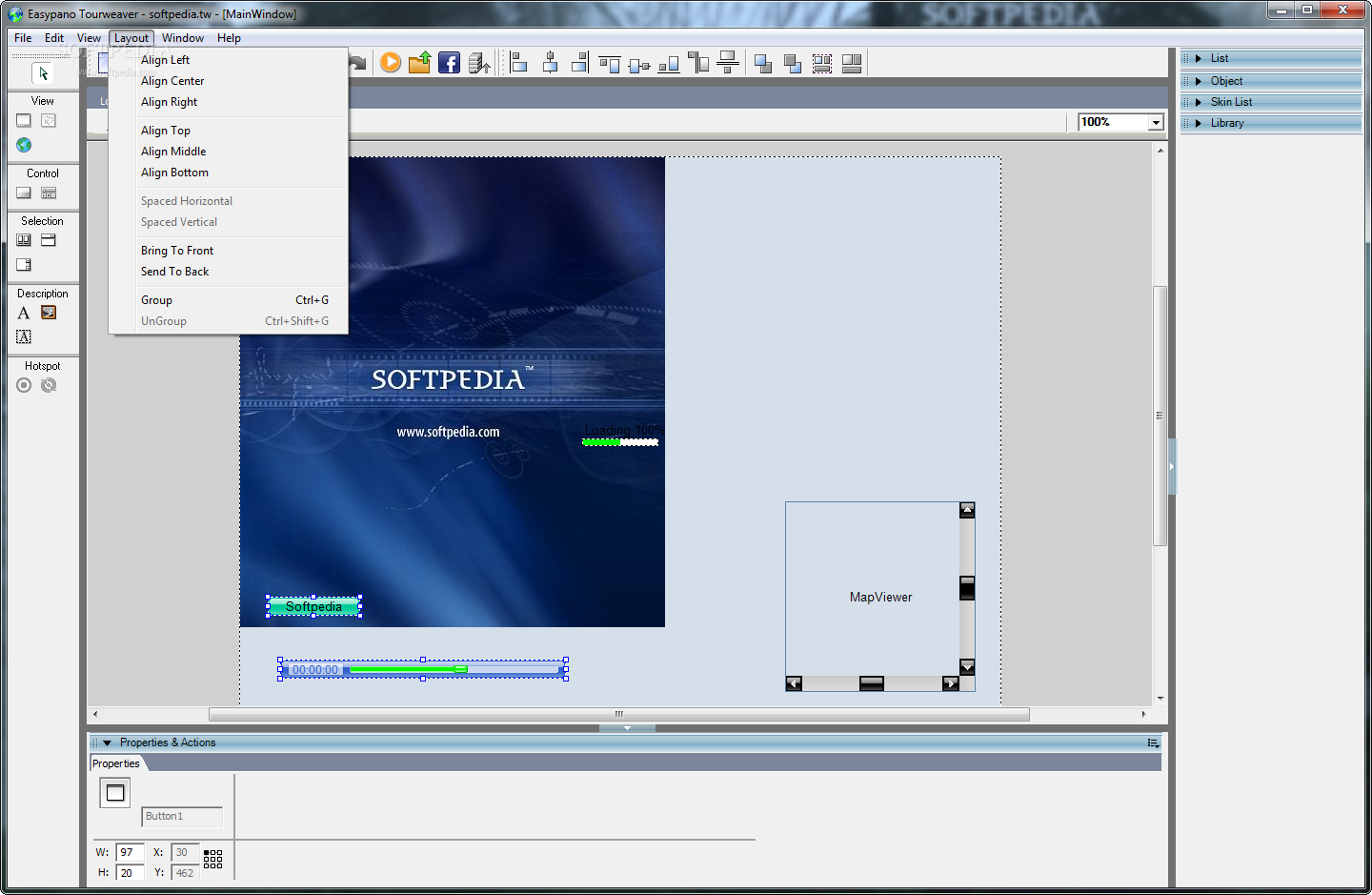Add a scene viewer from View tools
The image size is (1372, 895).
tap(24, 121)
